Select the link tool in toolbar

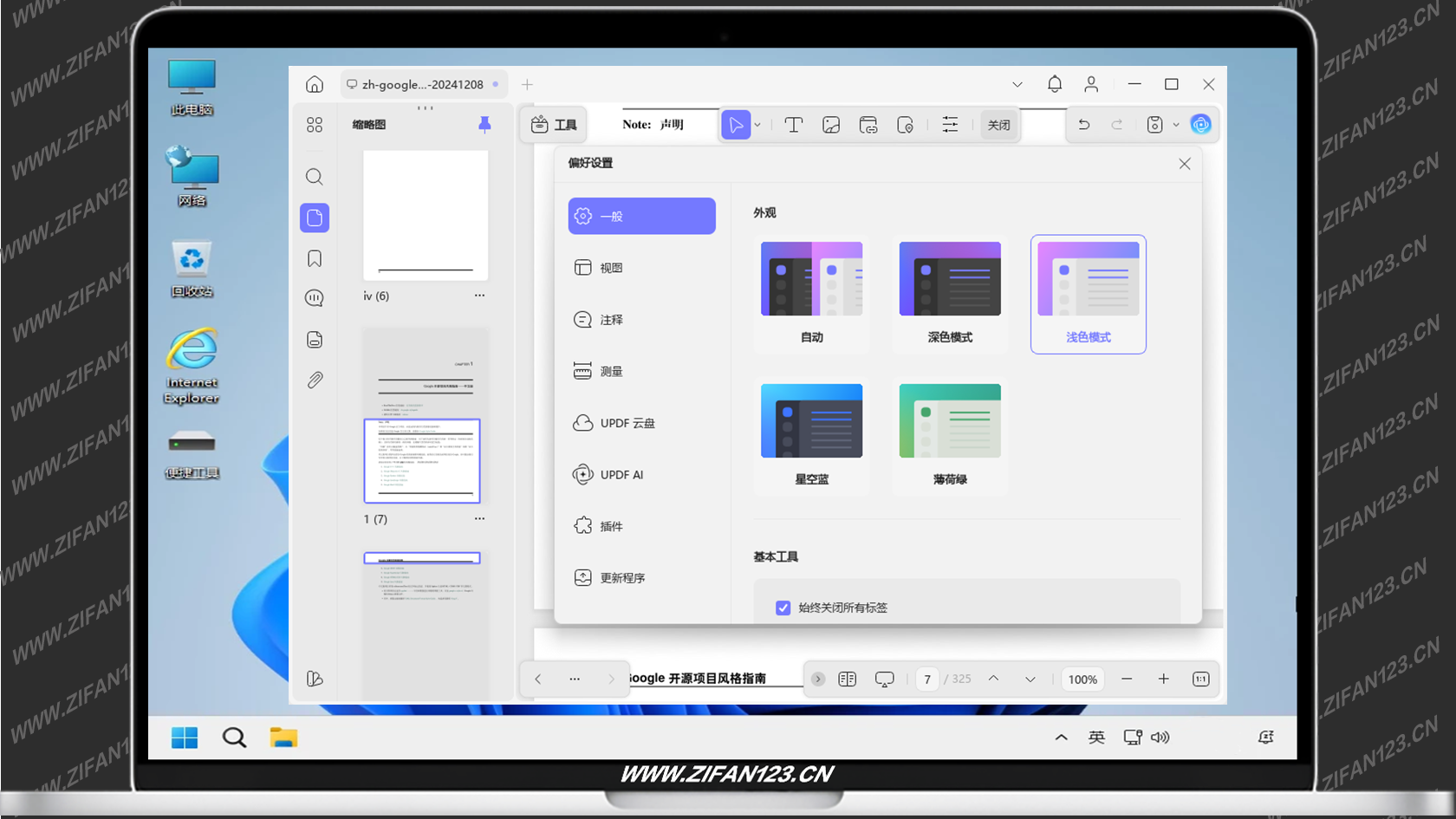click(868, 125)
